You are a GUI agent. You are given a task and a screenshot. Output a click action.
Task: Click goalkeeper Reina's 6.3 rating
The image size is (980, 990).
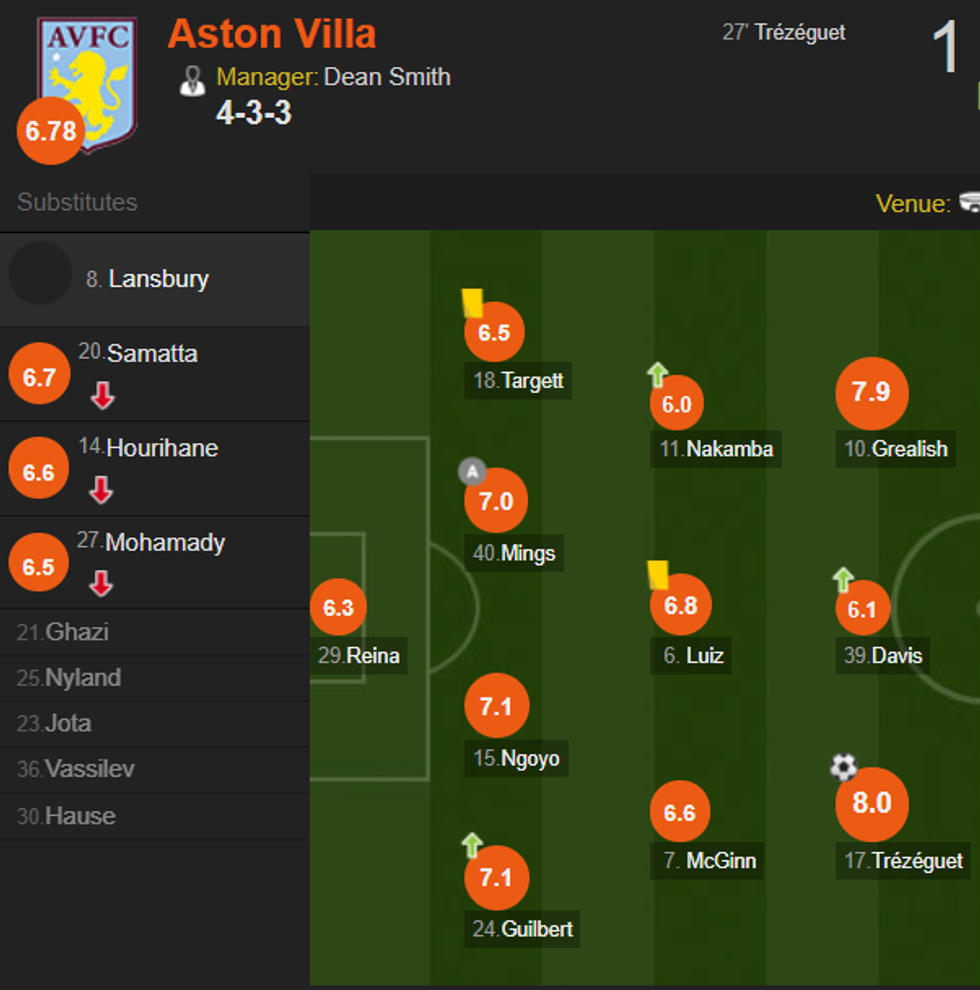pos(338,608)
